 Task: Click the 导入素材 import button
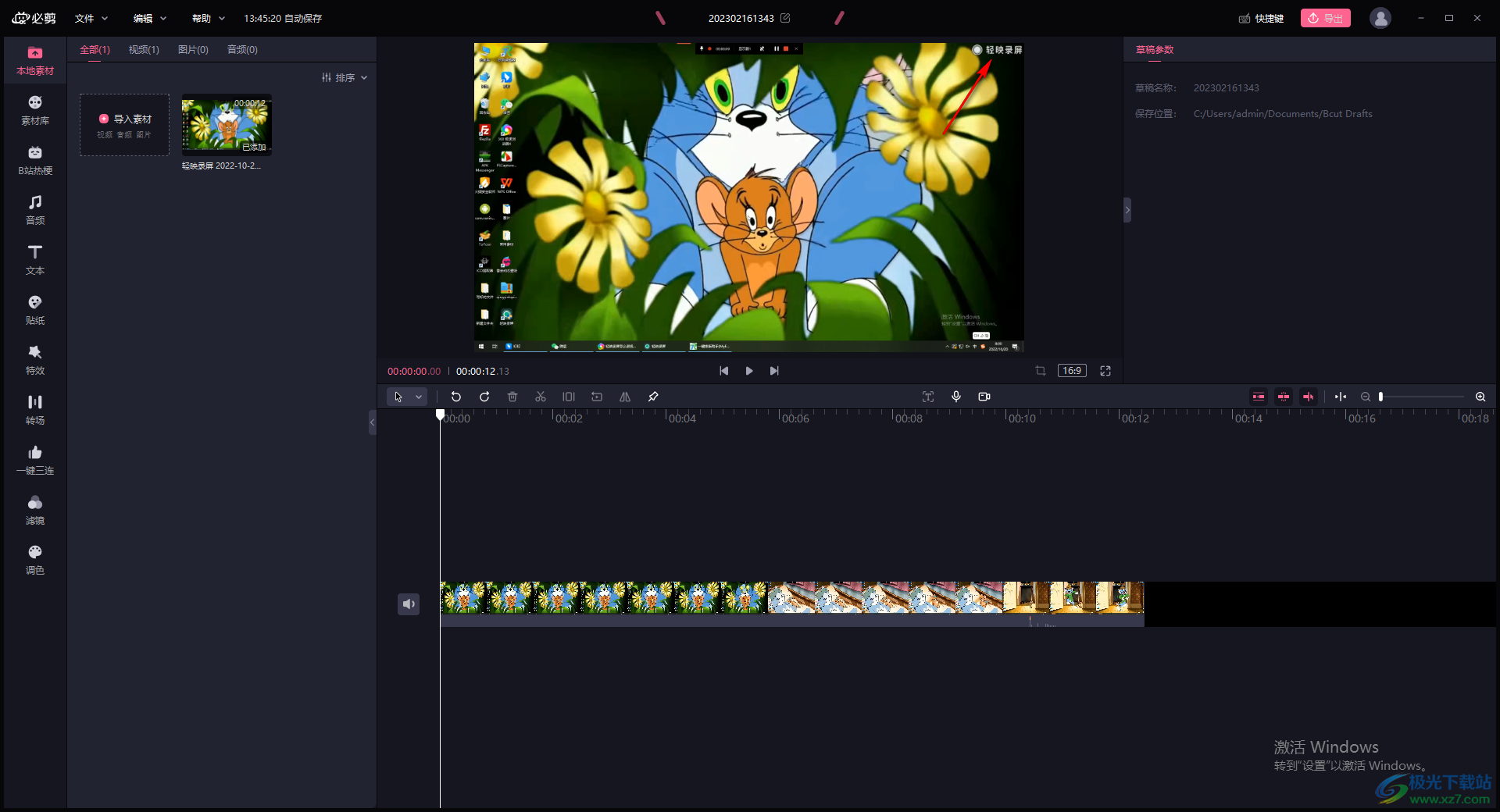(x=125, y=125)
